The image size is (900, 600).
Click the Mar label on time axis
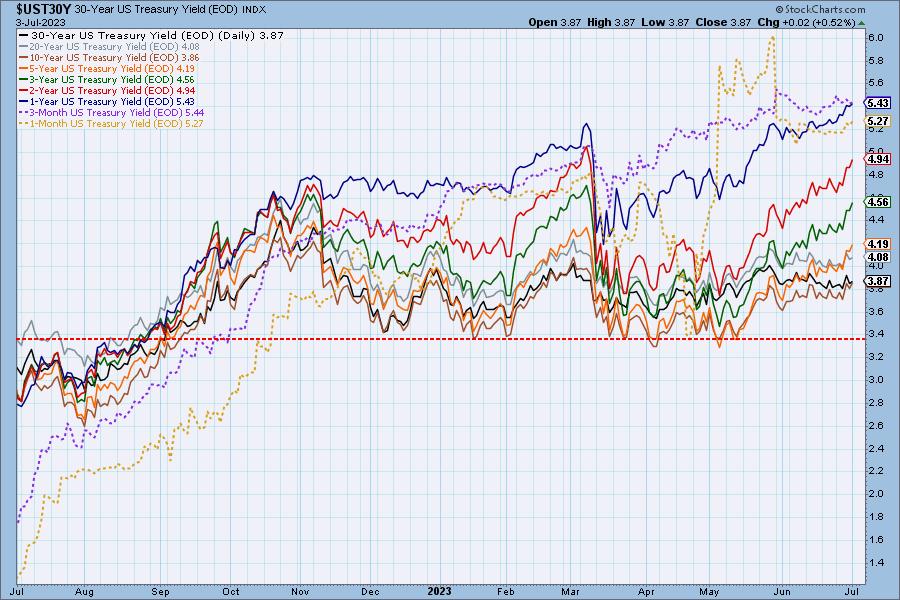(571, 591)
